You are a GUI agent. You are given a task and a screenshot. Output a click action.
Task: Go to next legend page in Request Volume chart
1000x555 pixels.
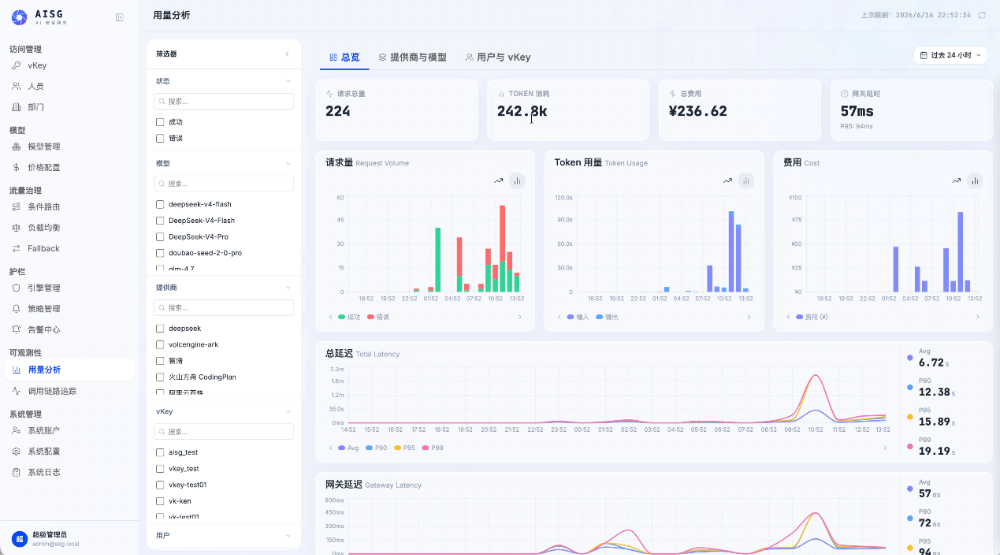520,316
